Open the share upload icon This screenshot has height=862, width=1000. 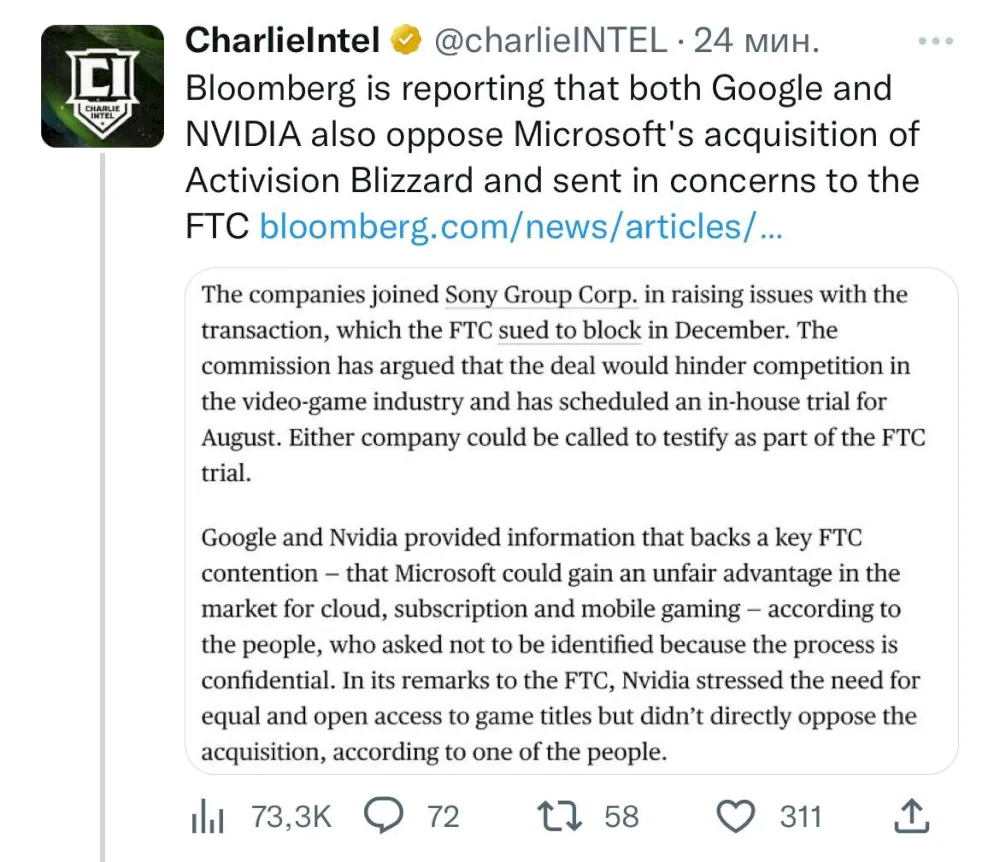[911, 816]
